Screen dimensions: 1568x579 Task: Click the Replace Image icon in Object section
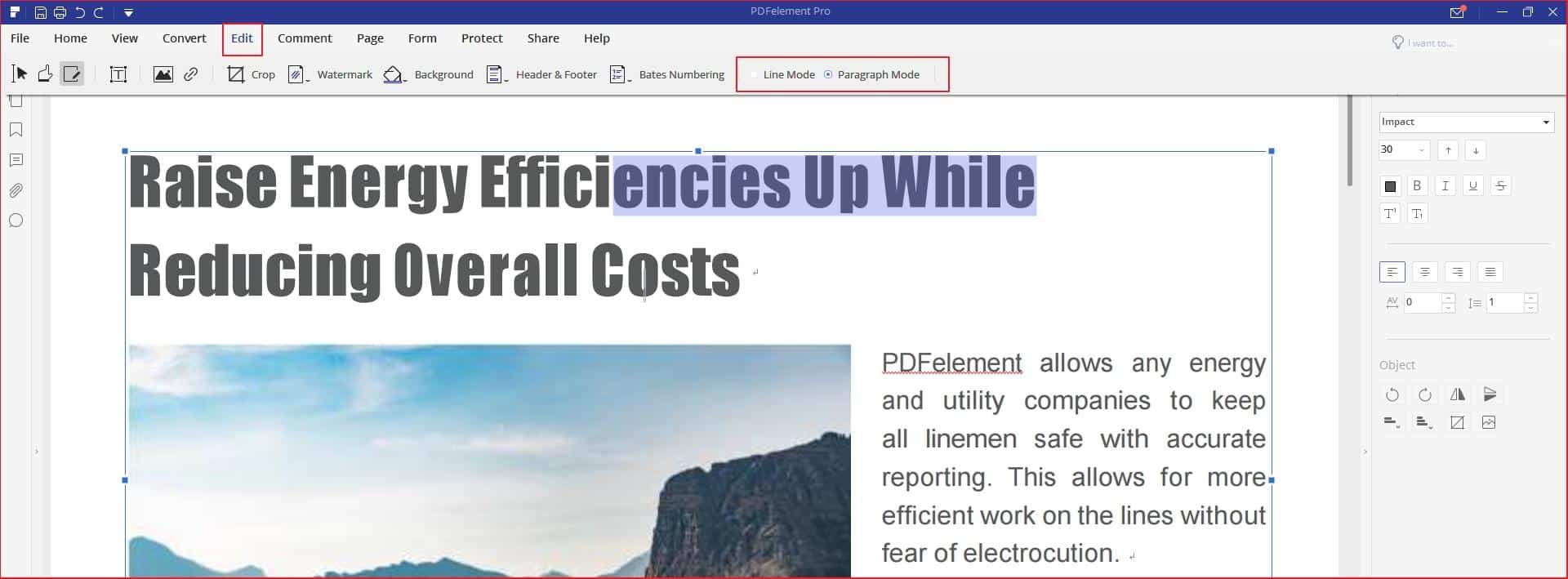click(x=1489, y=422)
